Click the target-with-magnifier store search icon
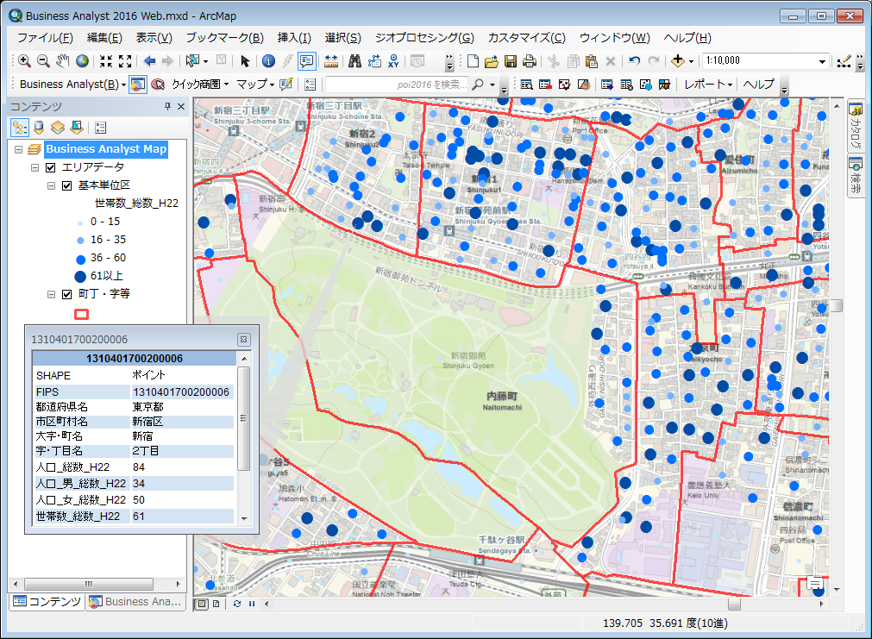This screenshot has width=872, height=639. [x=158, y=85]
